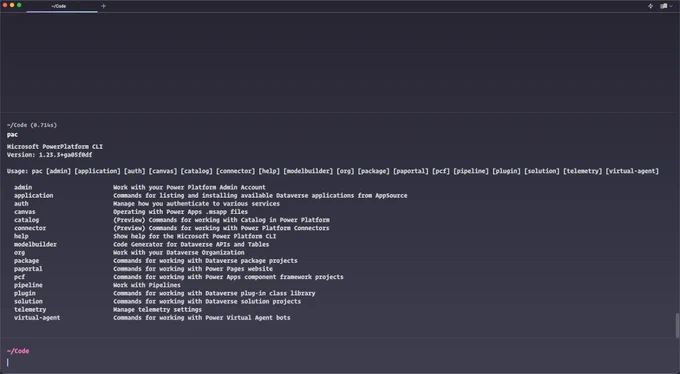680x374 pixels.
Task: Click 'Work with Pipelines' description
Action: click(147, 285)
